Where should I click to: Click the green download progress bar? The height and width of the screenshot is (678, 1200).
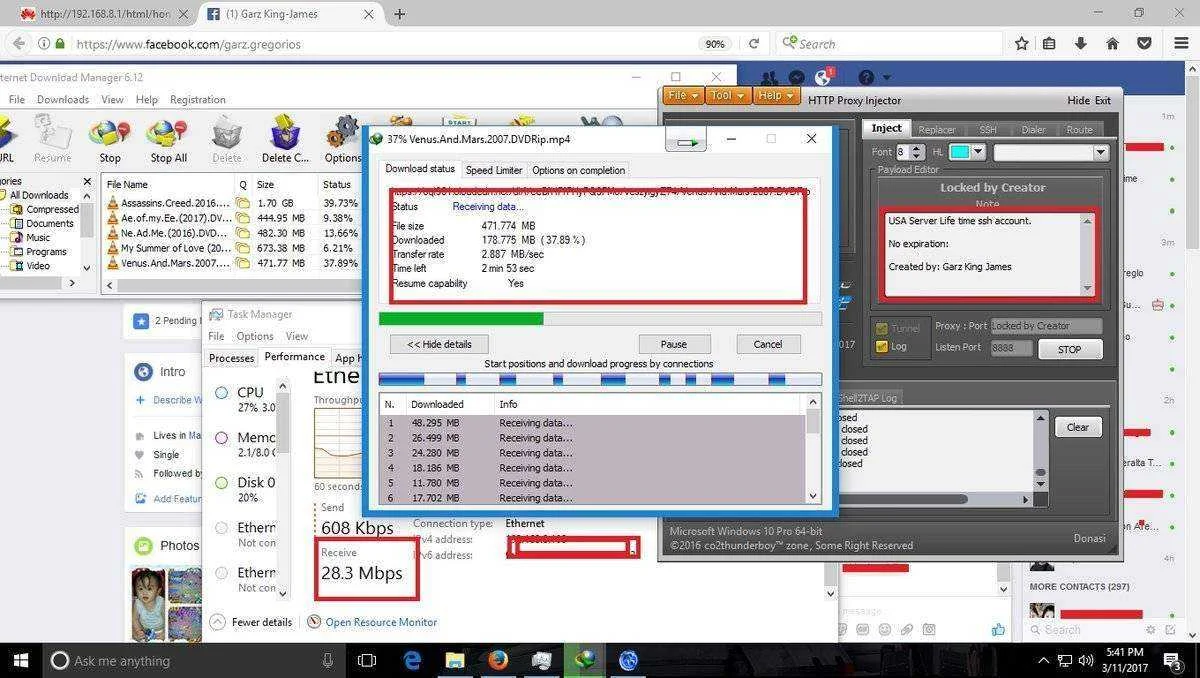tap(600, 319)
